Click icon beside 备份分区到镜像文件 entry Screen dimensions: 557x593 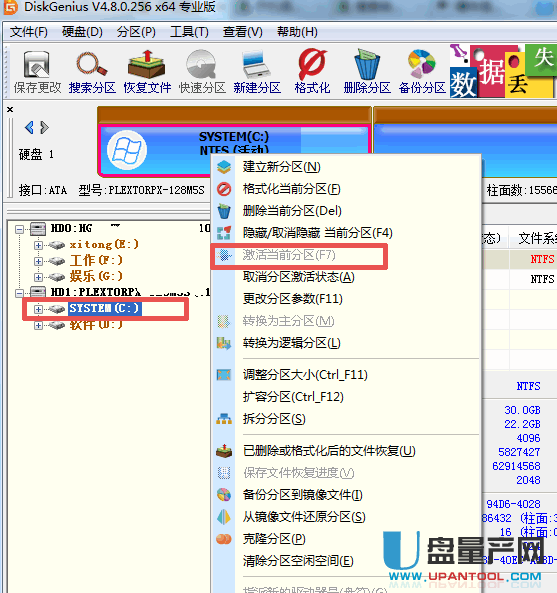point(224,495)
